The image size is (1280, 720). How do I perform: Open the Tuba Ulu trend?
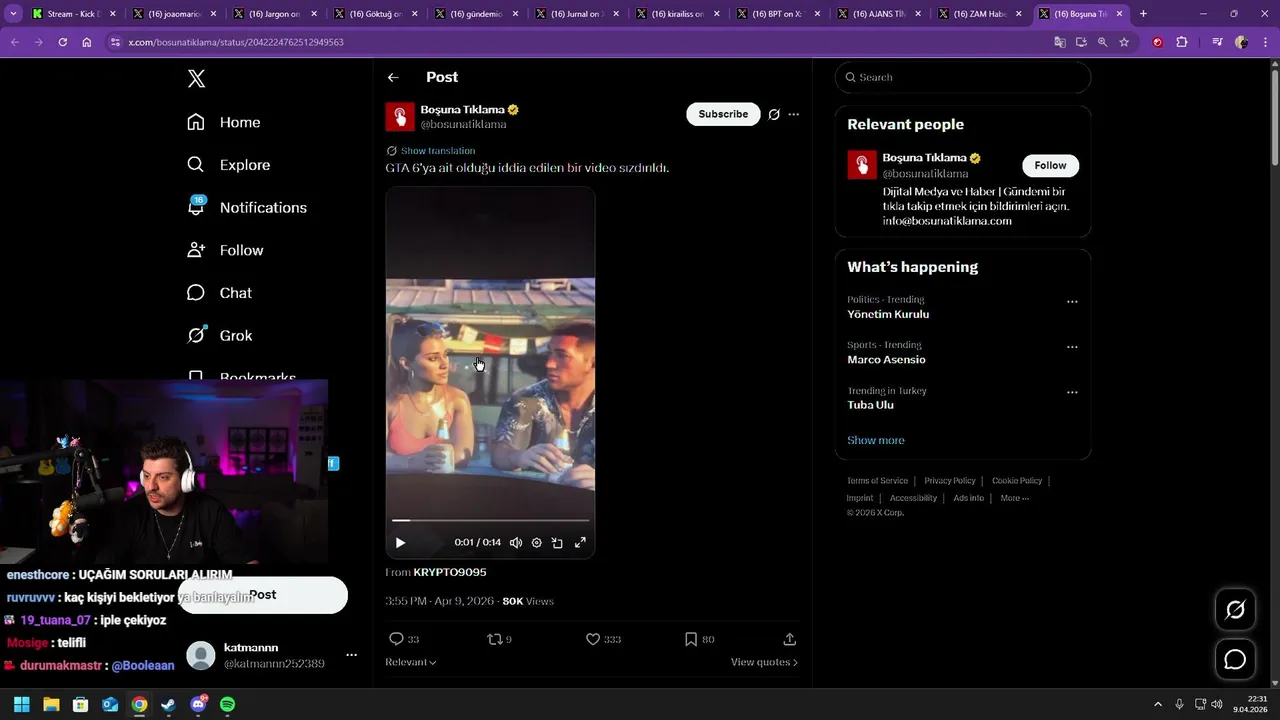[x=870, y=405]
